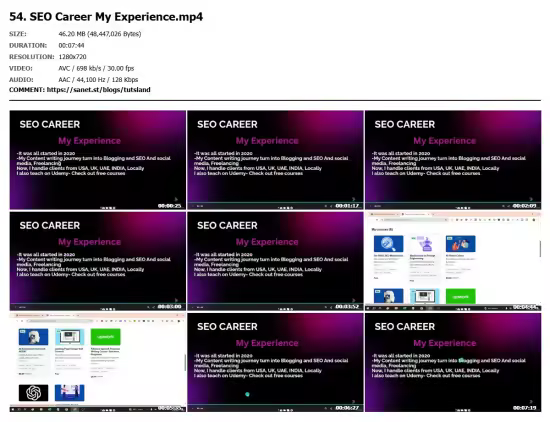Click the browser scrollbar in the ChatGPT logo frame

185,362
